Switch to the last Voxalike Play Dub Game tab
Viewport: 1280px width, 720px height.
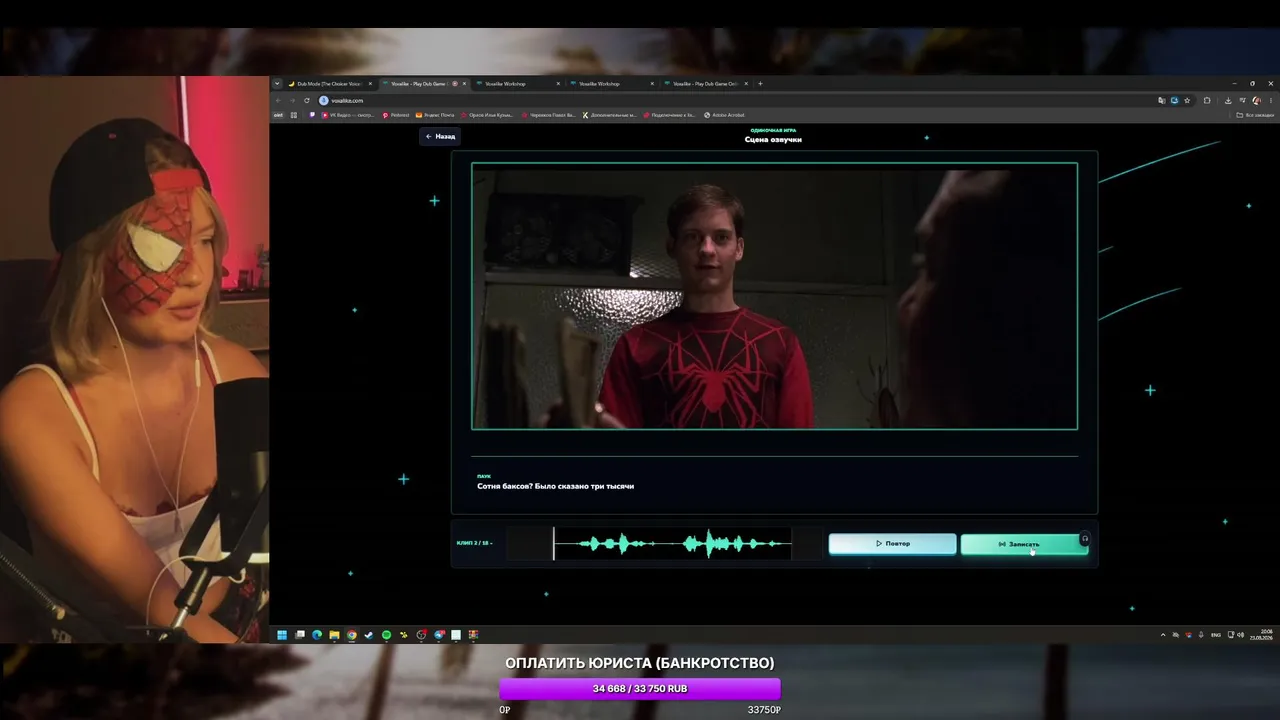pos(705,84)
